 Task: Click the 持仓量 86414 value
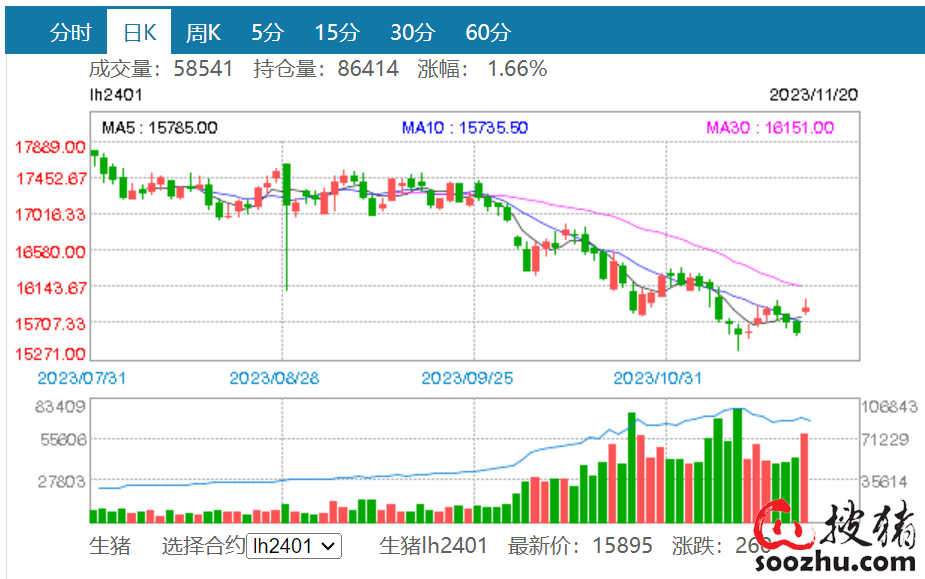(x=368, y=68)
